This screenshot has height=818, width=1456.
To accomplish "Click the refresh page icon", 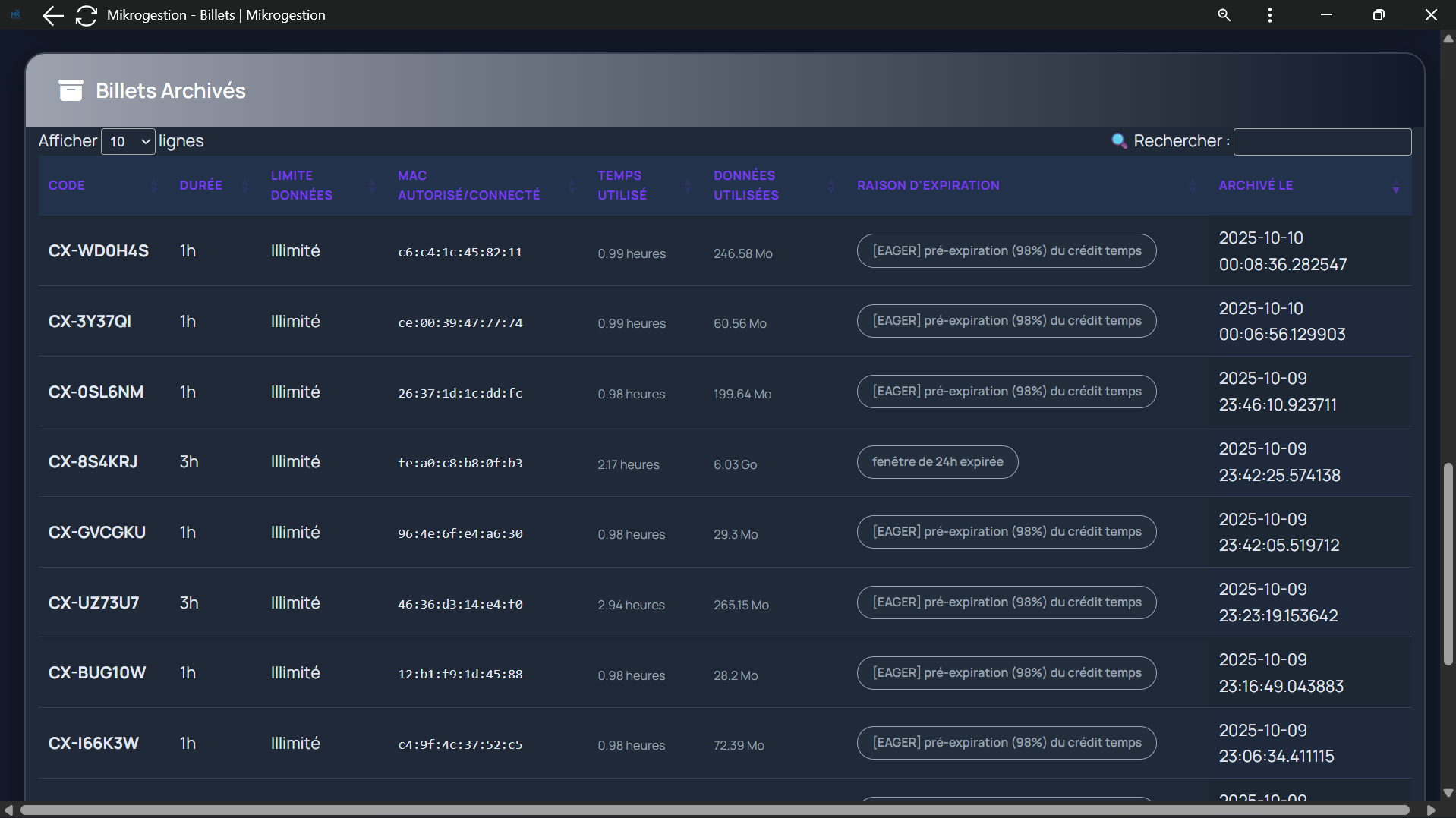I will point(86,15).
